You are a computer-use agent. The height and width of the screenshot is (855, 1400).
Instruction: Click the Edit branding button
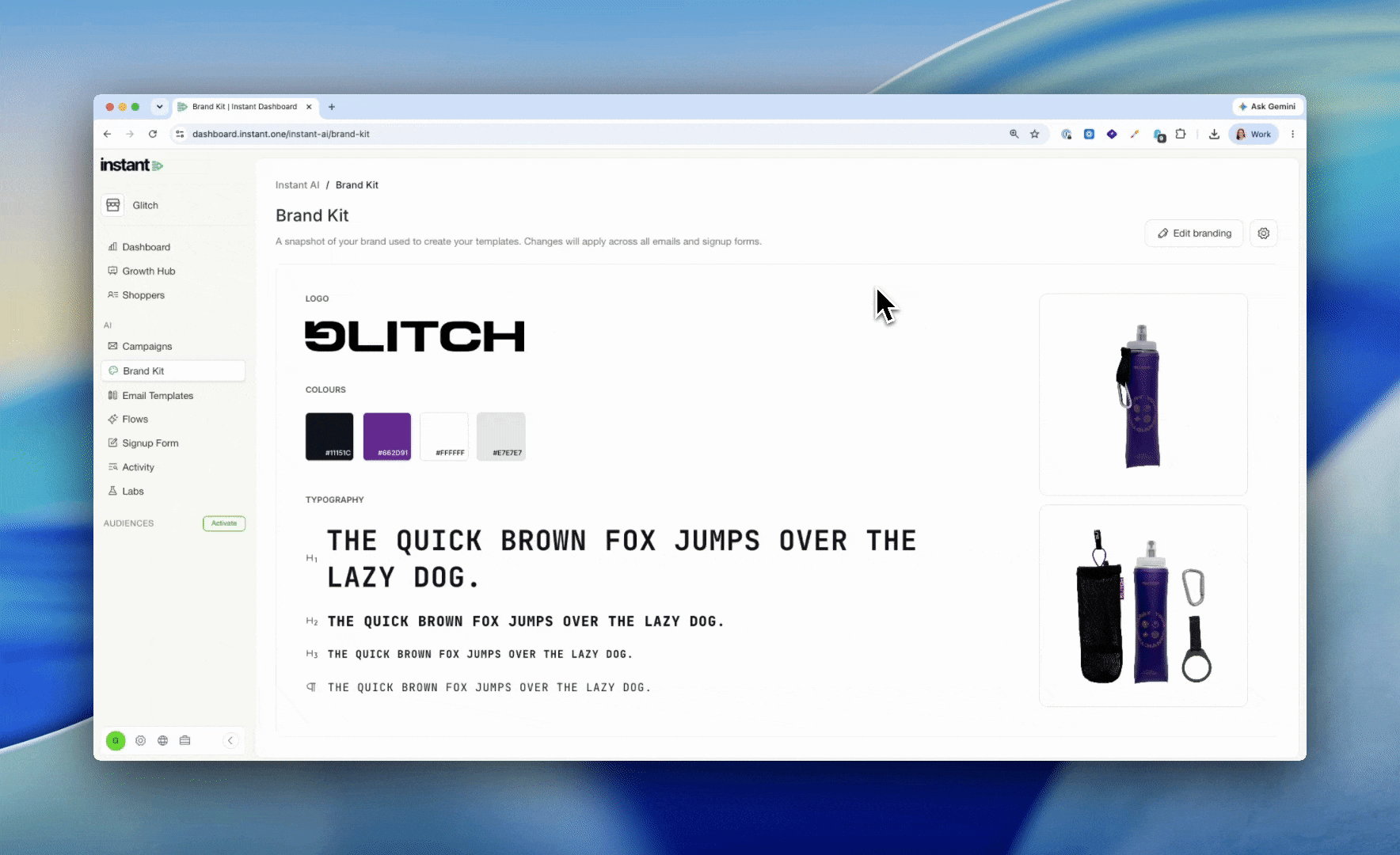tap(1194, 234)
